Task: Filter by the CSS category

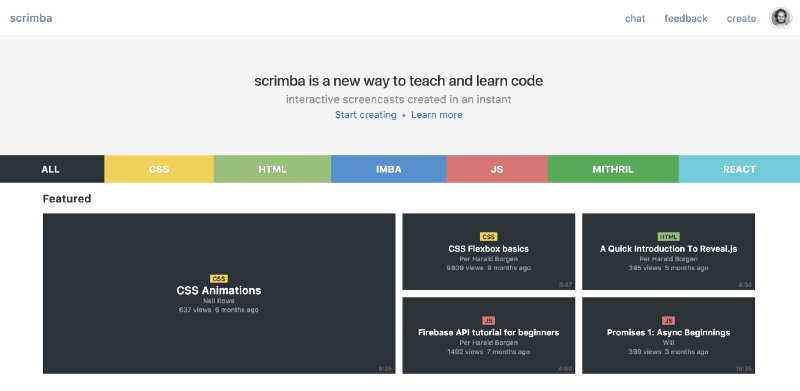Action: (x=159, y=169)
